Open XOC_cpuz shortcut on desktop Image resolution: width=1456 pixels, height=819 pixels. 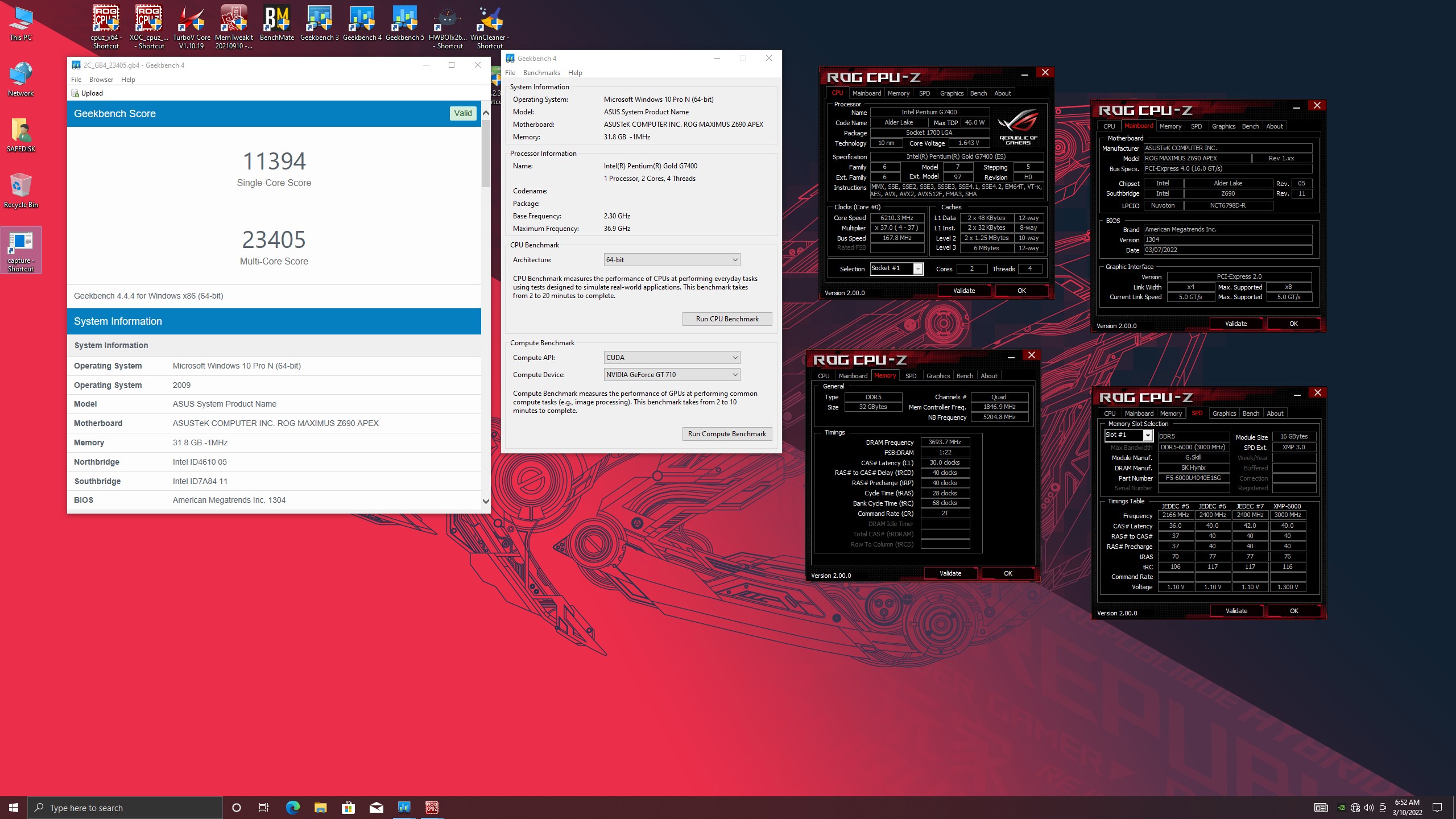[x=148, y=27]
